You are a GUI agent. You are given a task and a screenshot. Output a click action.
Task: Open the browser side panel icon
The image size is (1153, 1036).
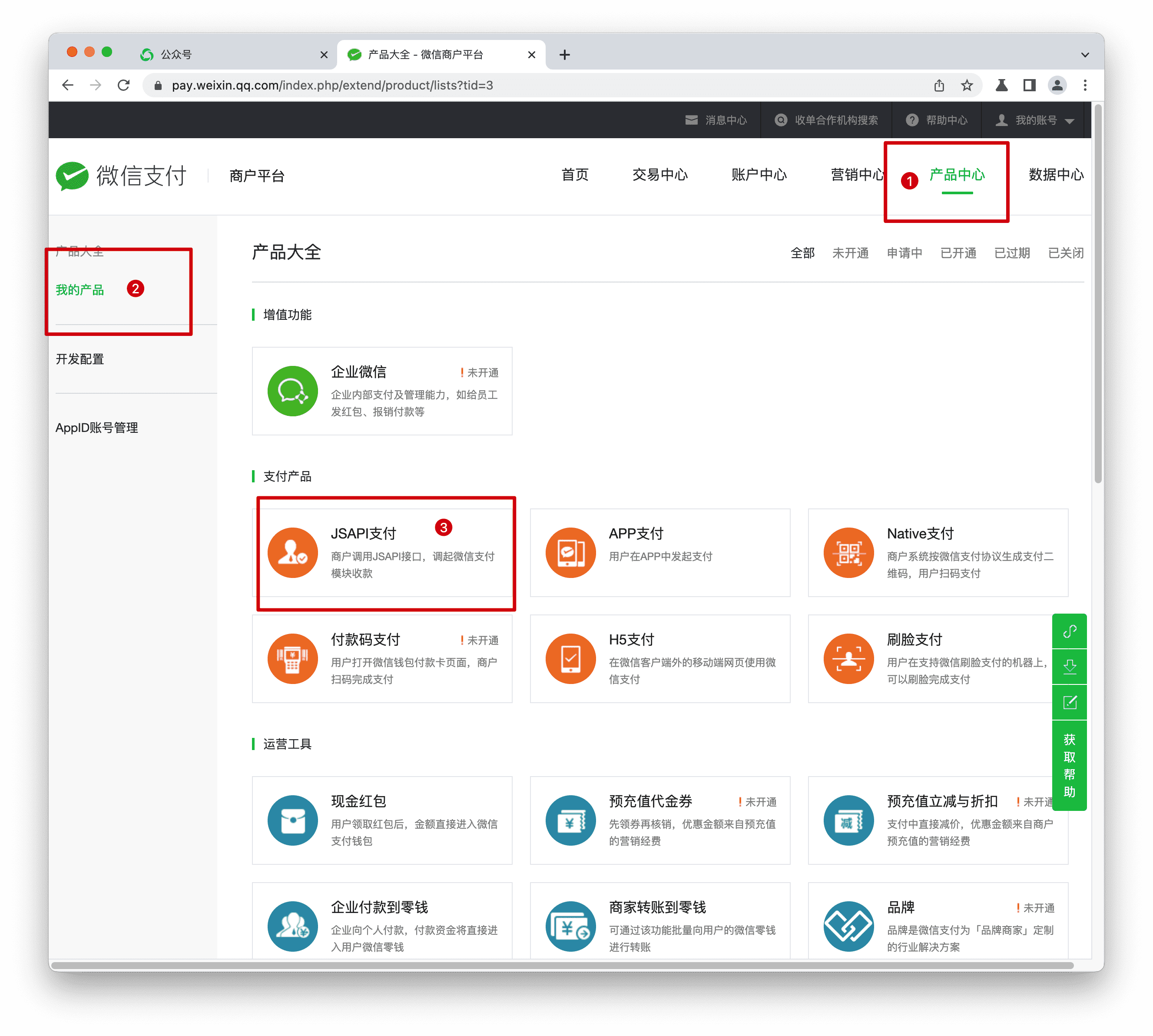[1029, 85]
